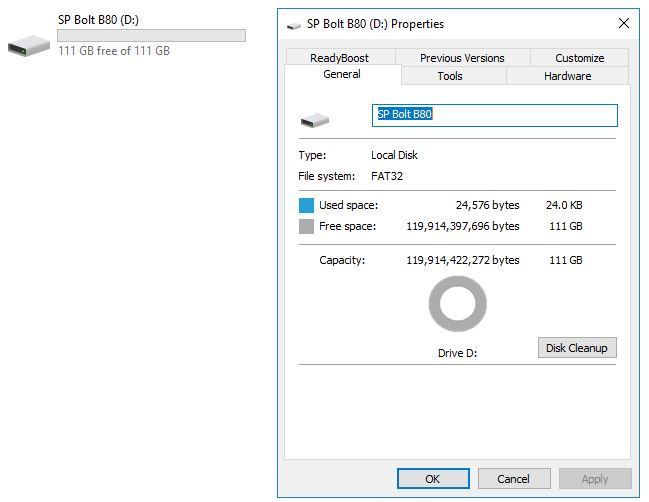The image size is (649, 502).
Task: Click Cancel to dismiss the dialog
Action: pyautogui.click(x=513, y=479)
